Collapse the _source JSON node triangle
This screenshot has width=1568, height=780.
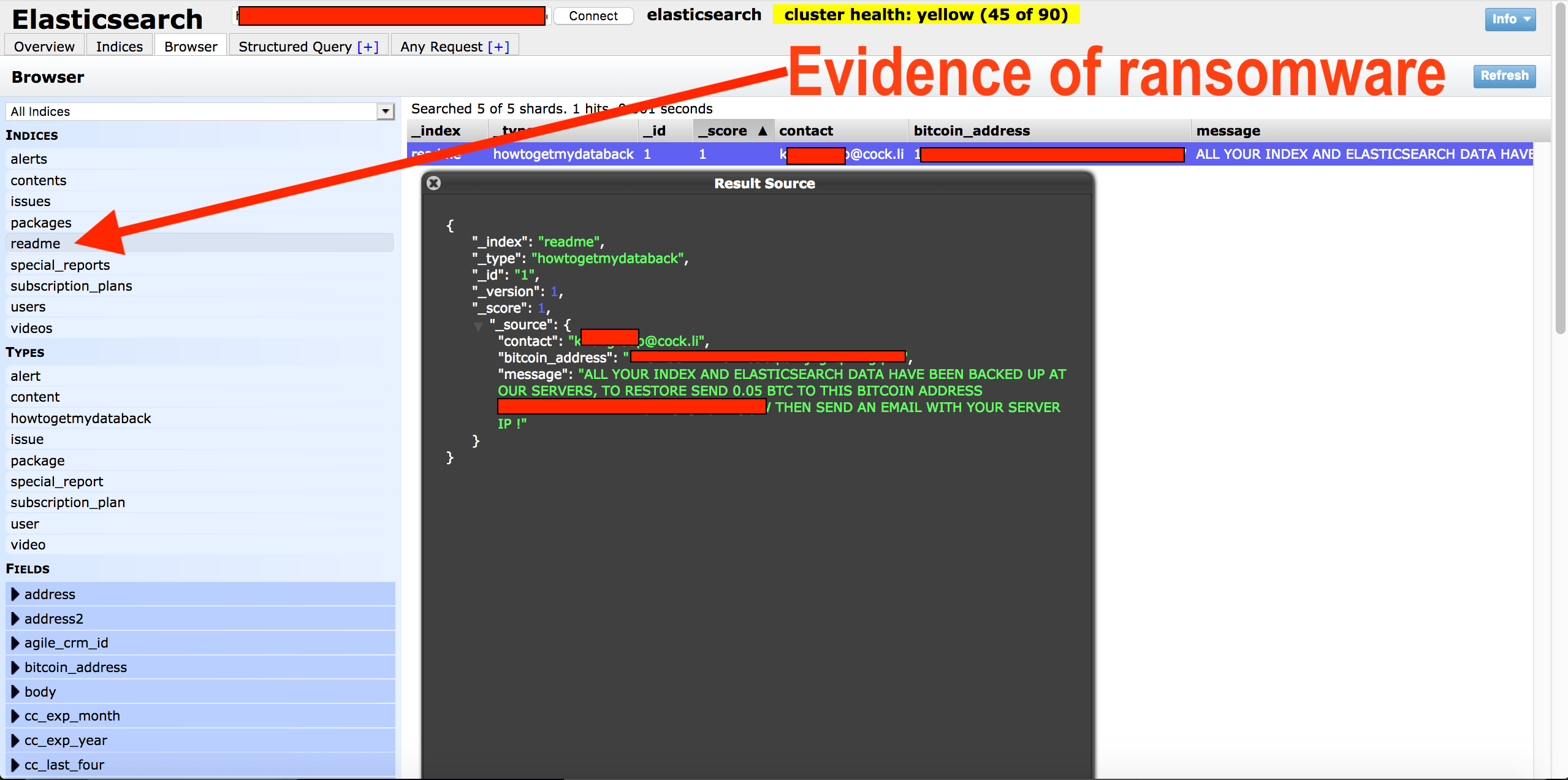click(x=478, y=326)
